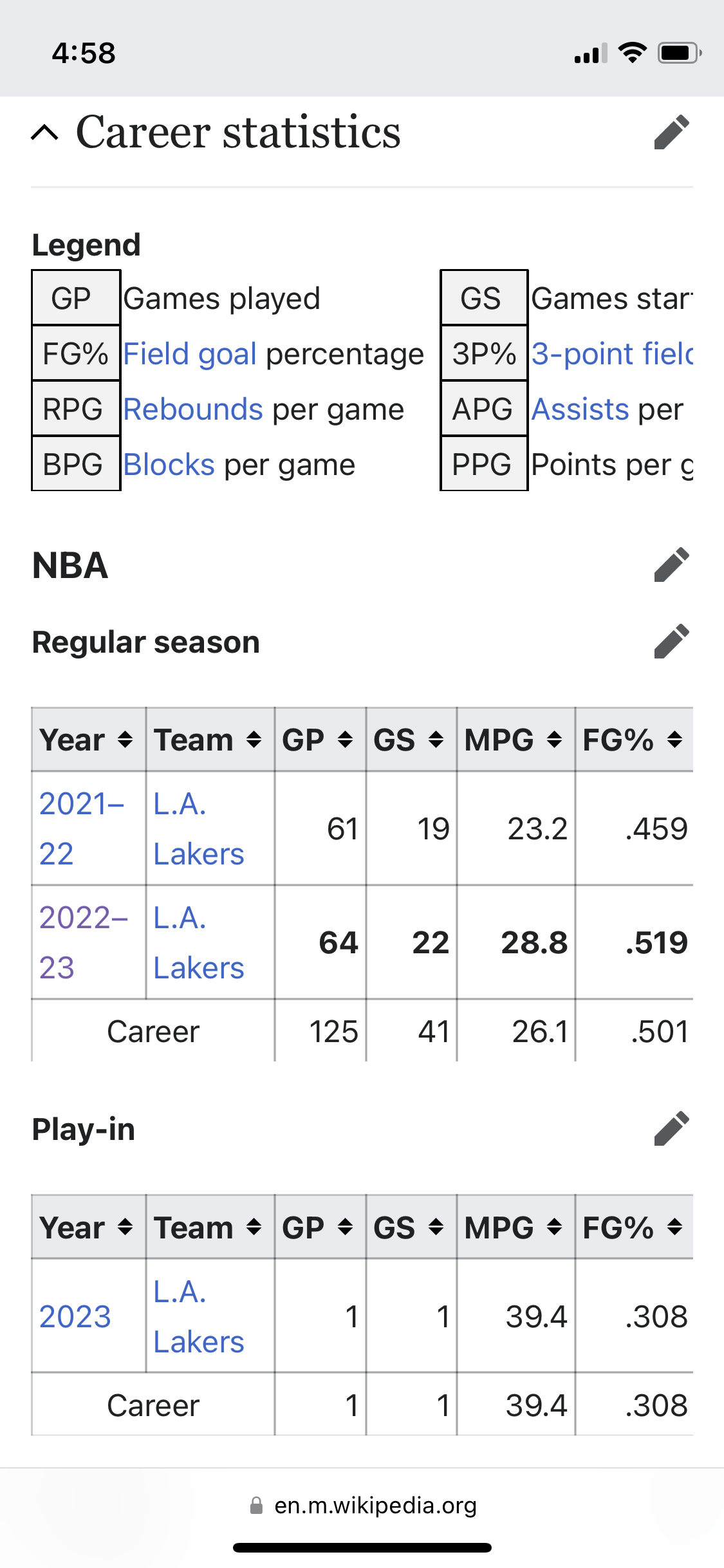724x1568 pixels.
Task: Sort Regular season table by FG%
Action: point(635,740)
